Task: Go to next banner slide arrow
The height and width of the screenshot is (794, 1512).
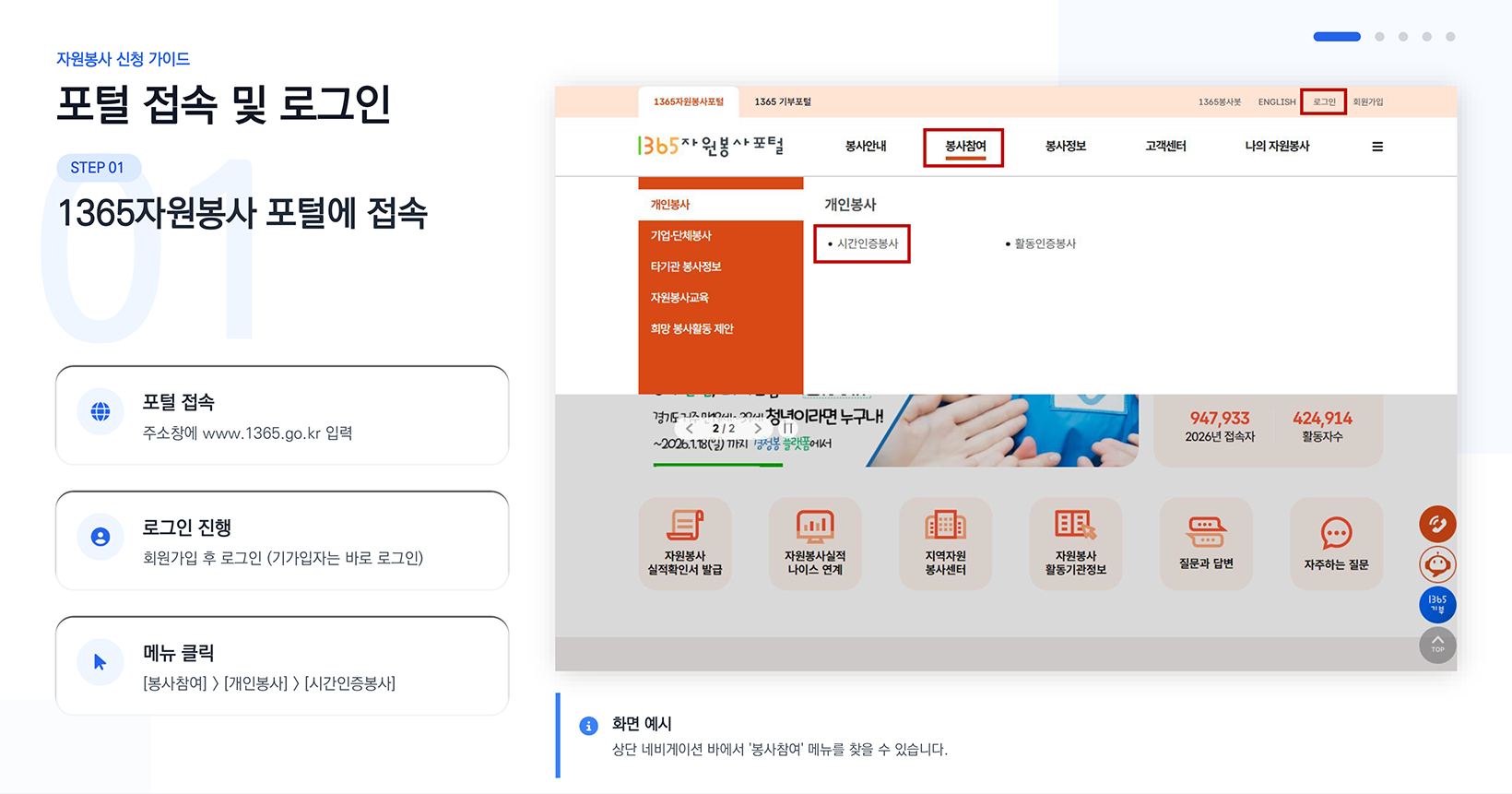Action: click(x=758, y=428)
